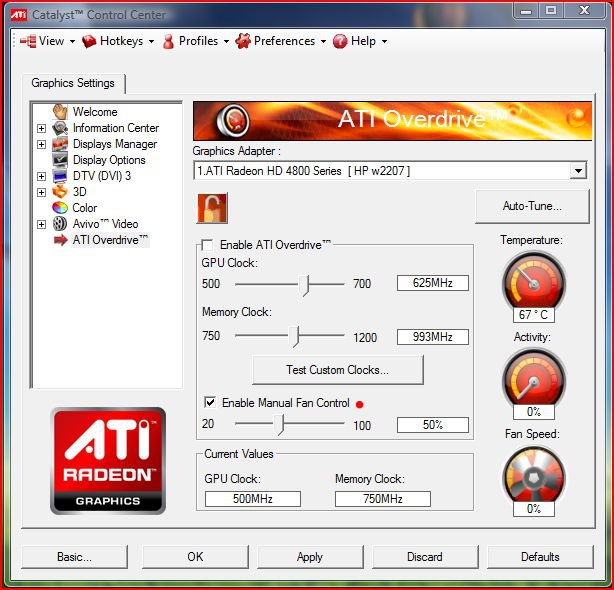Click the Avivo Video film reel icon
Screen dimensions: 614x590
point(60,224)
